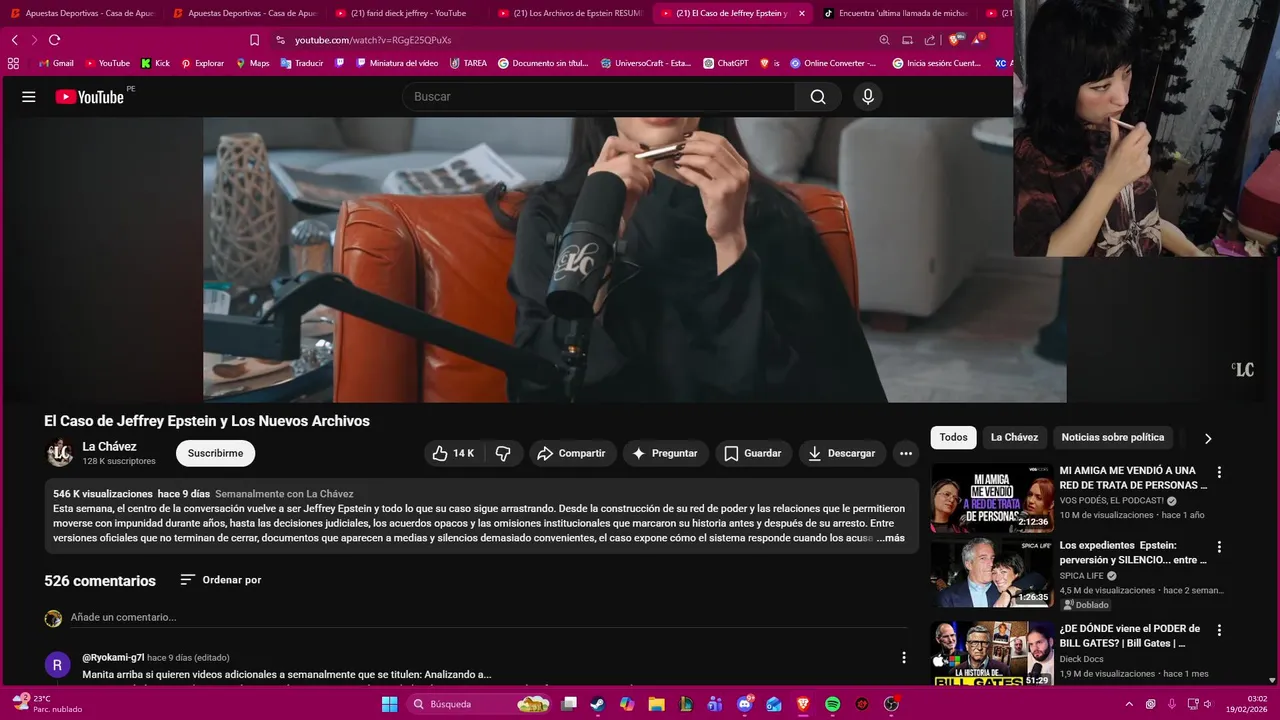Open @Ryokami-g7l commenter profile avatar
Viewport: 1280px width, 720px height.
57,664
